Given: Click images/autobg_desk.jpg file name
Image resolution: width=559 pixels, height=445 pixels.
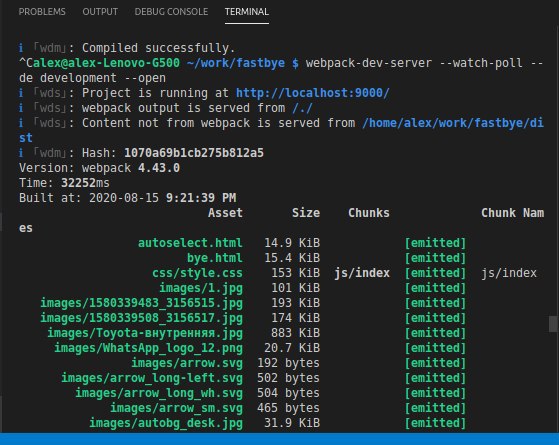Looking at the screenshot, I should coord(166,423).
